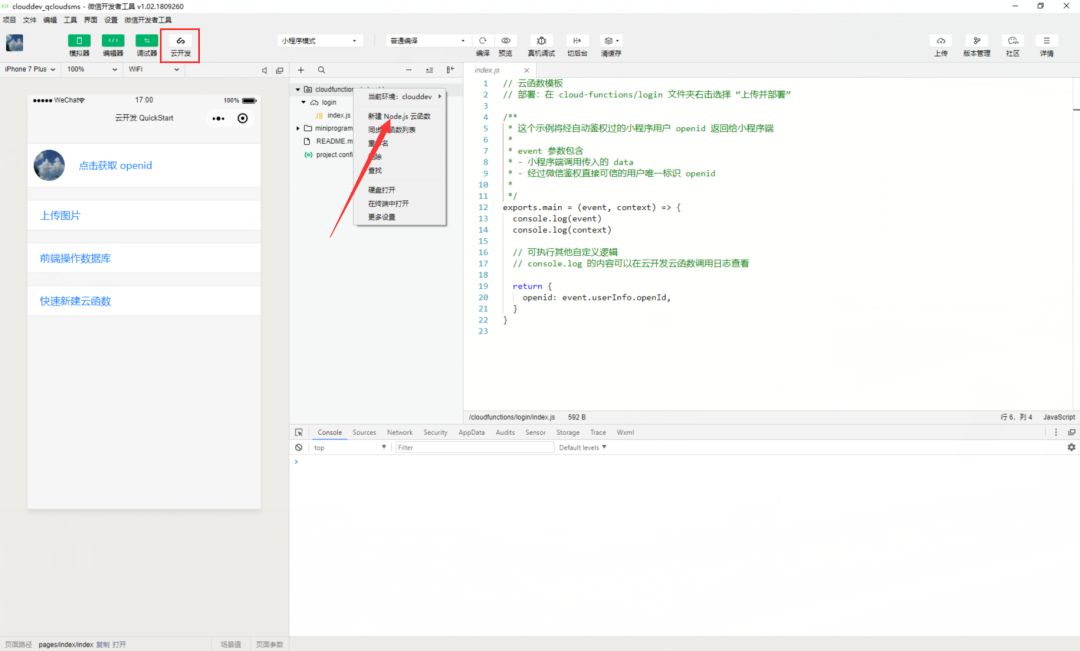Viewport: 1080px width, 651px height.
Task: Click the console Filter input field
Action: pos(474,448)
